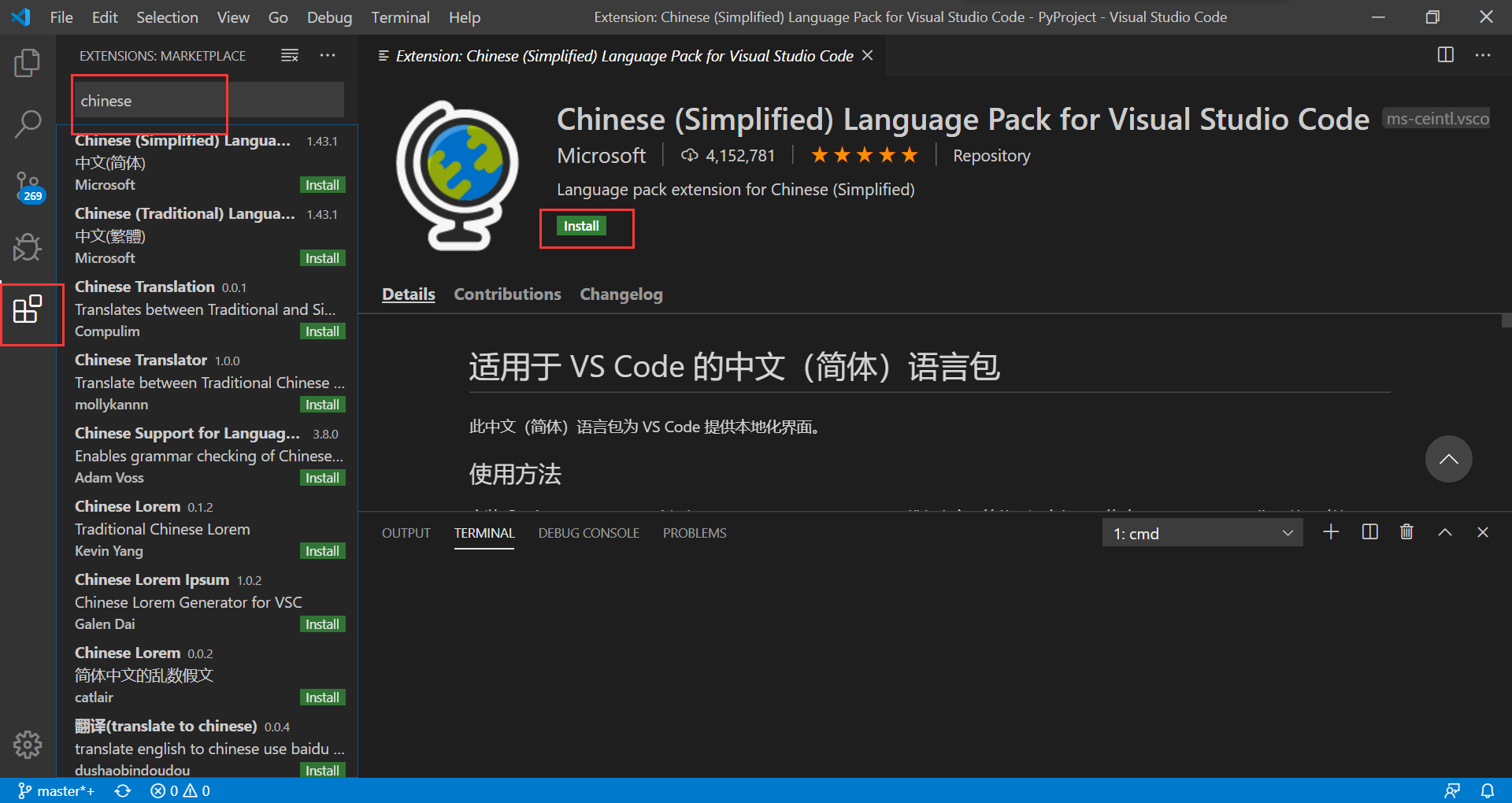
Task: Click the Microsoft publisher link
Action: point(602,156)
